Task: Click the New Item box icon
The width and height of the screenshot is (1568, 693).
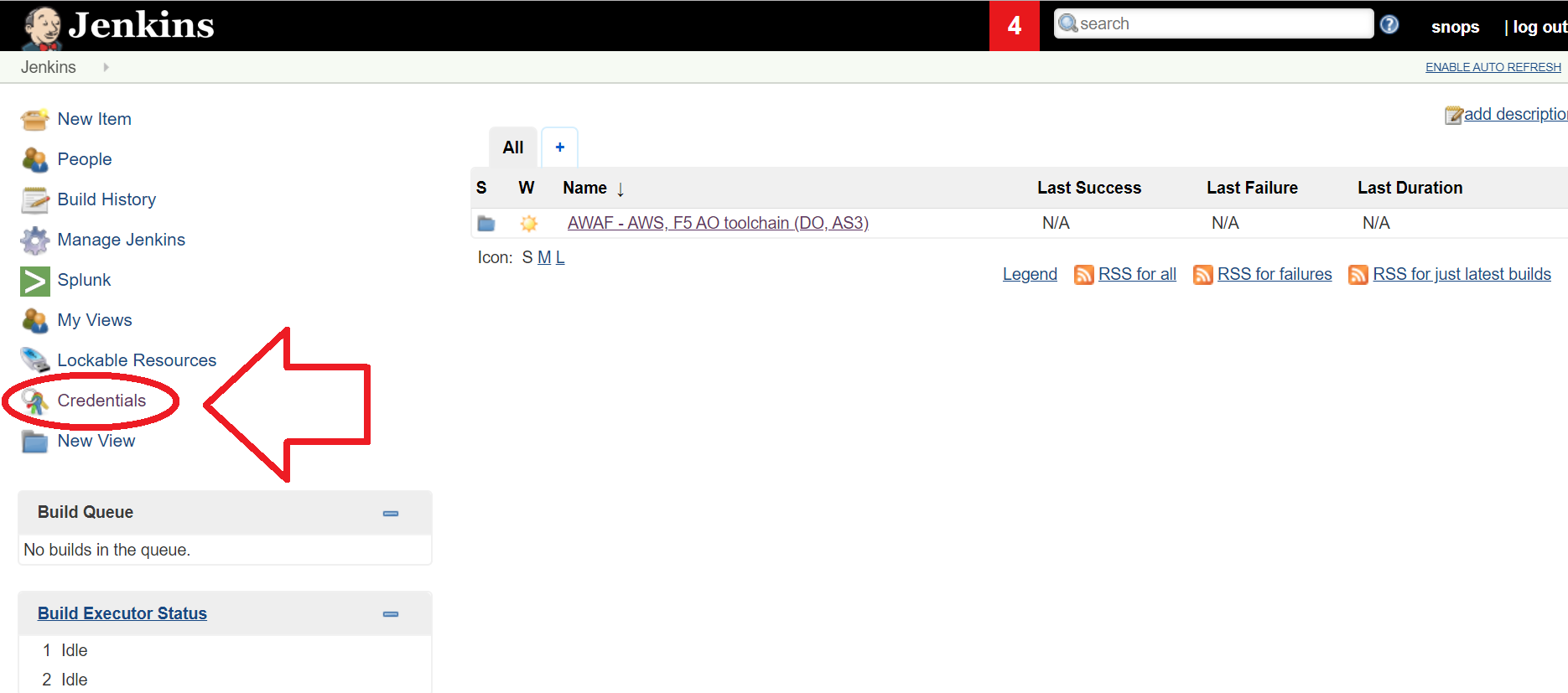Action: click(35, 120)
